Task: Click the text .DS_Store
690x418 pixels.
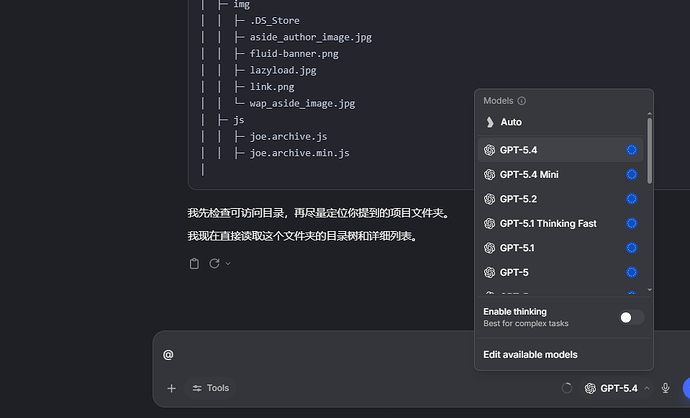Action: pyautogui.click(x=275, y=21)
